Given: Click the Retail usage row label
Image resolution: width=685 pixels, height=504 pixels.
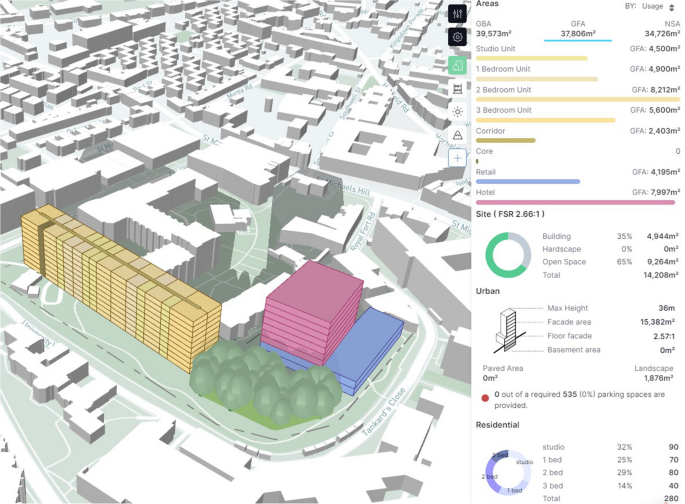Looking at the screenshot, I should [487, 172].
